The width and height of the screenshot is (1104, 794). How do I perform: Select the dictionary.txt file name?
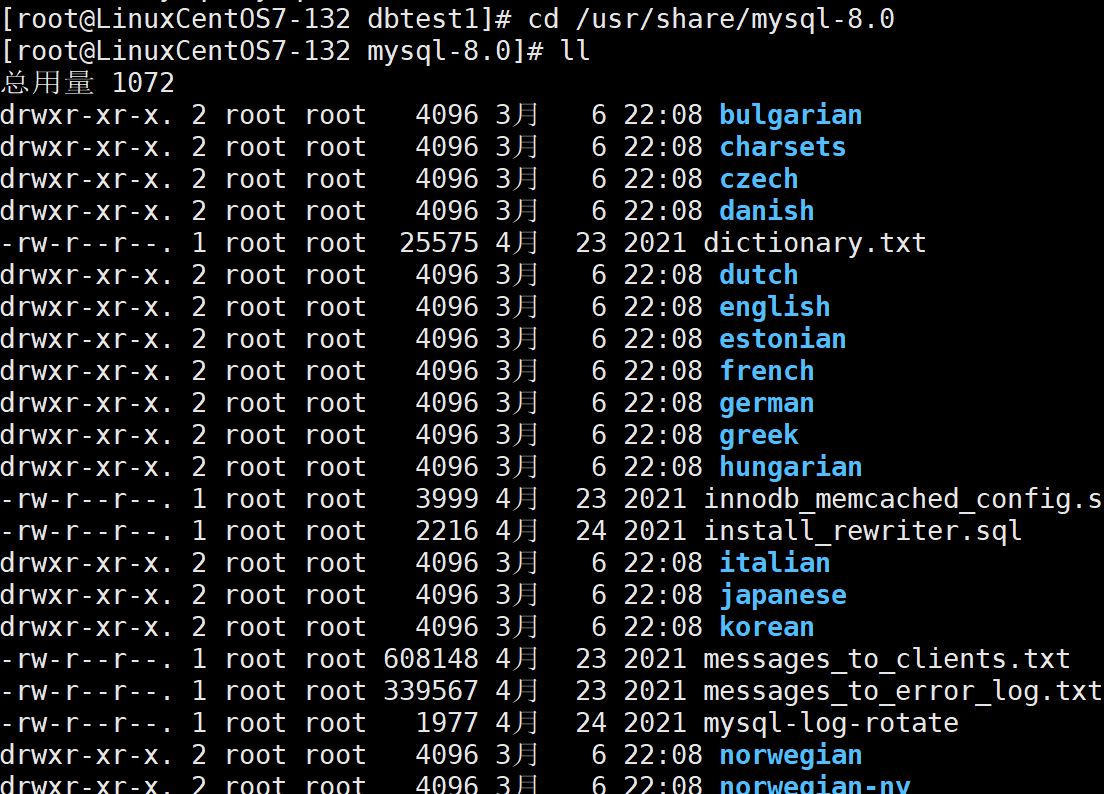point(814,243)
